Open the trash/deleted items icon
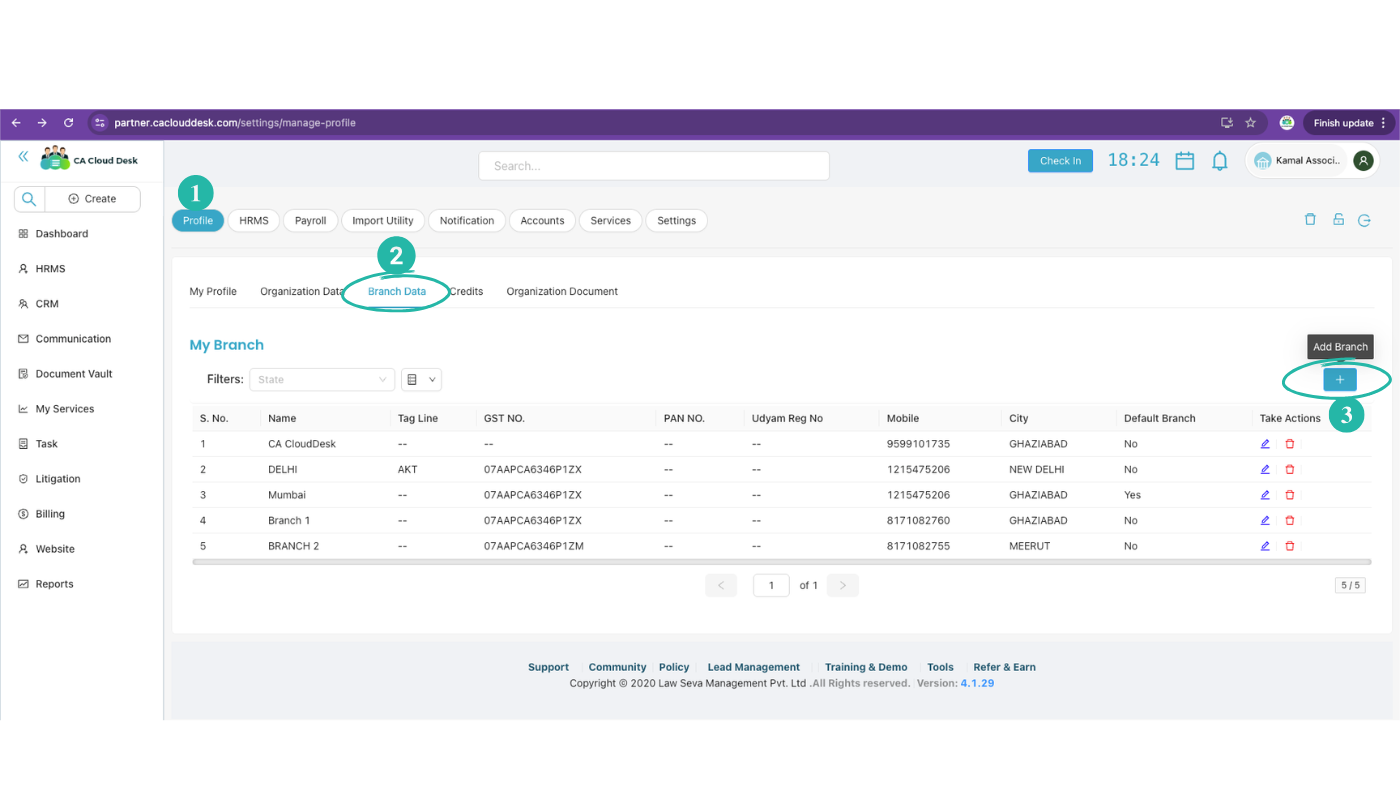Image resolution: width=1400 pixels, height=800 pixels. pos(1310,219)
